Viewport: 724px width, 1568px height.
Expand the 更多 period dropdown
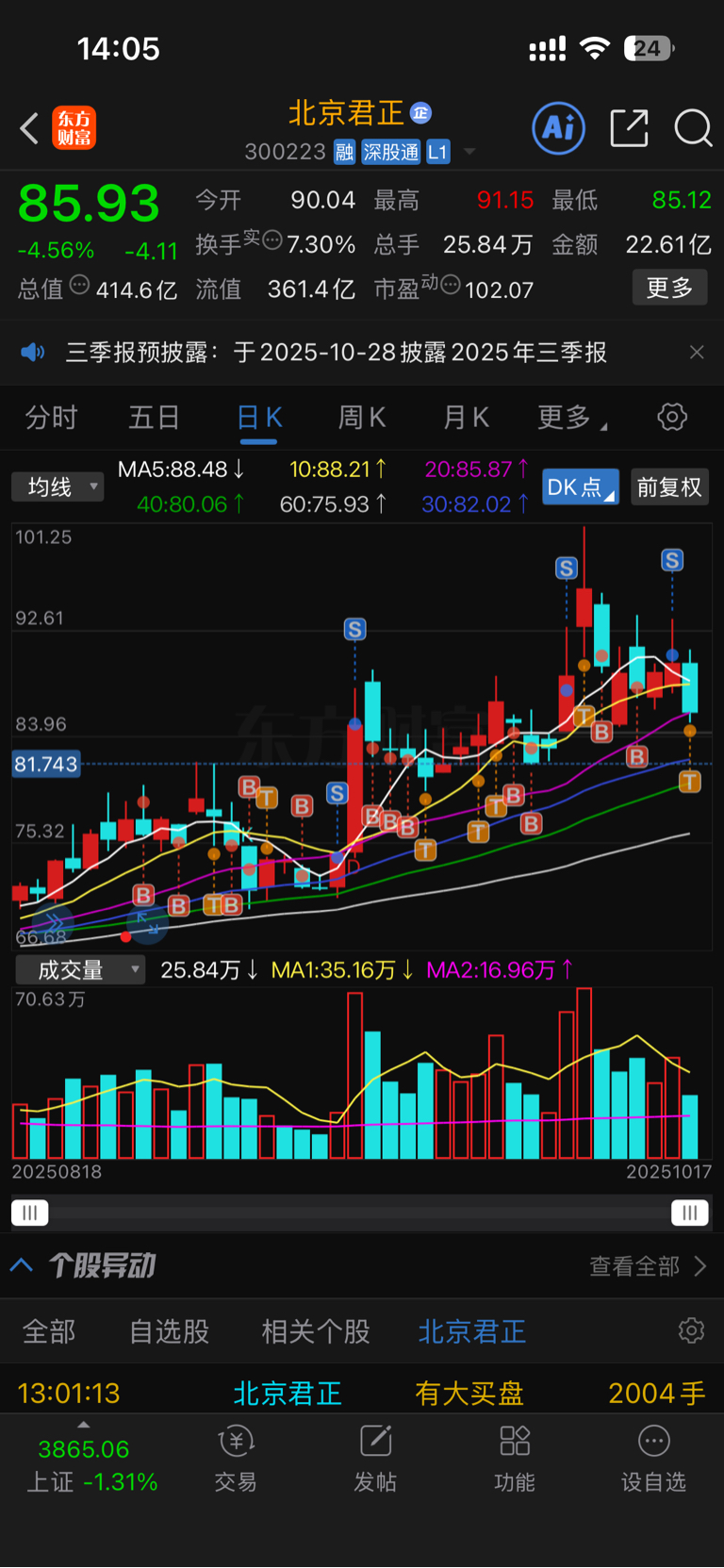571,417
